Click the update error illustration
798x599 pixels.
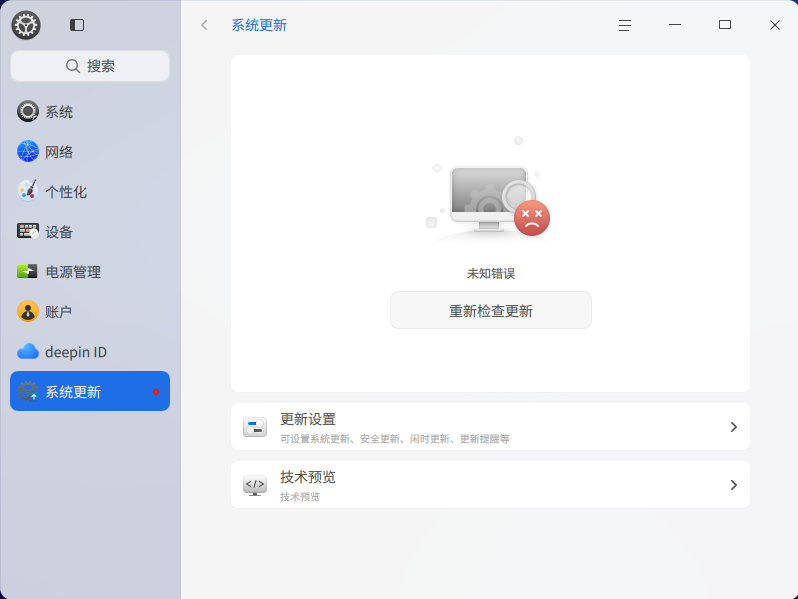pyautogui.click(x=489, y=189)
